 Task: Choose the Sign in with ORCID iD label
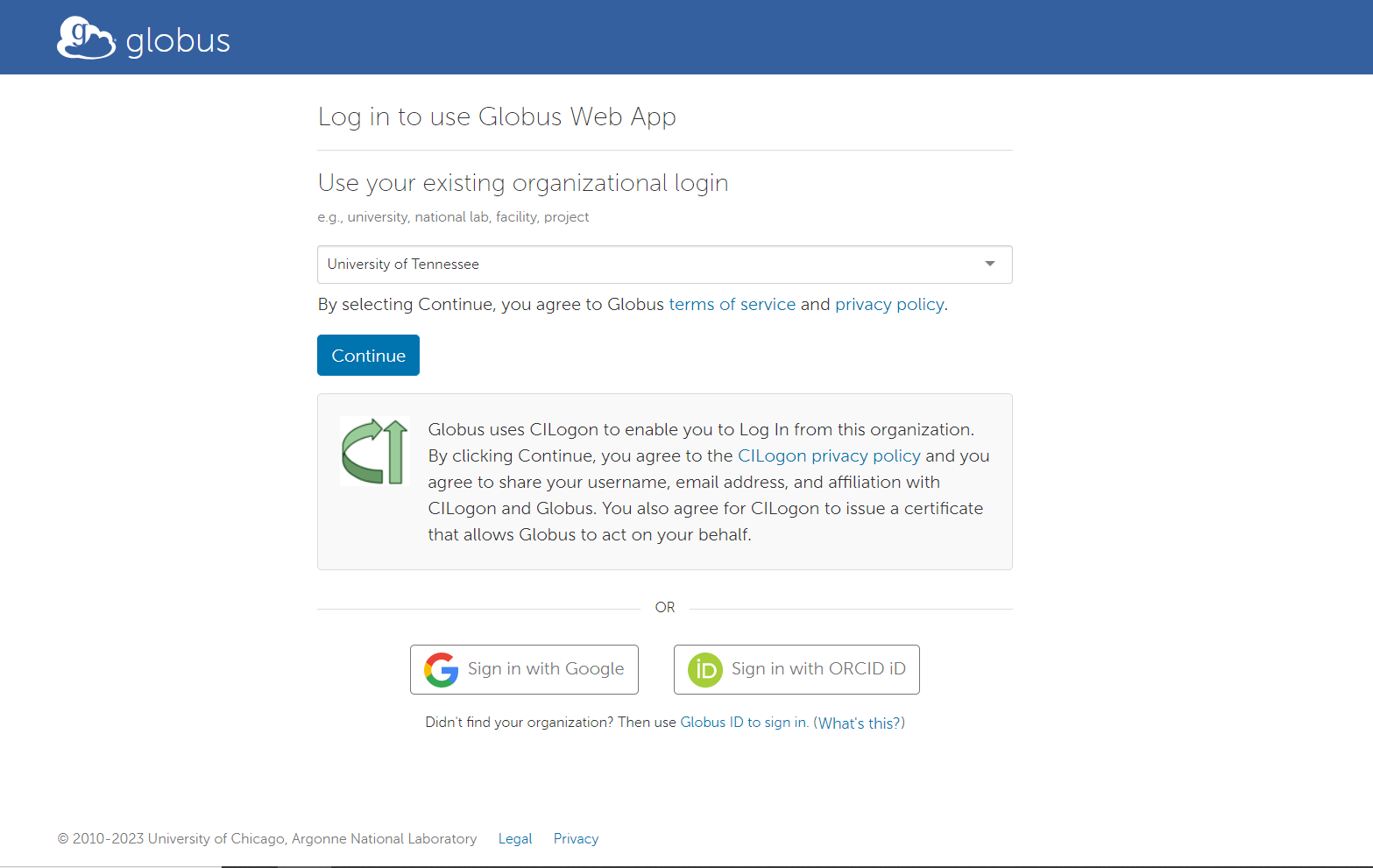817,669
